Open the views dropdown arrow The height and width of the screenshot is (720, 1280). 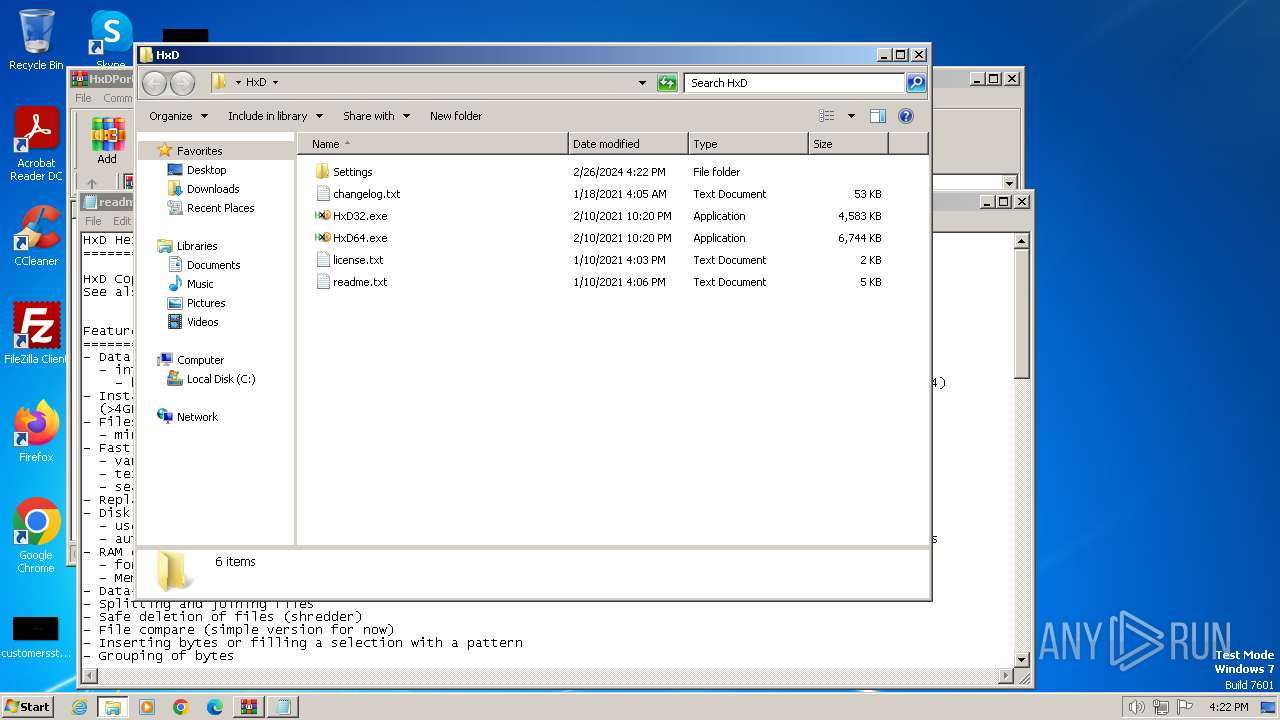pyautogui.click(x=851, y=116)
